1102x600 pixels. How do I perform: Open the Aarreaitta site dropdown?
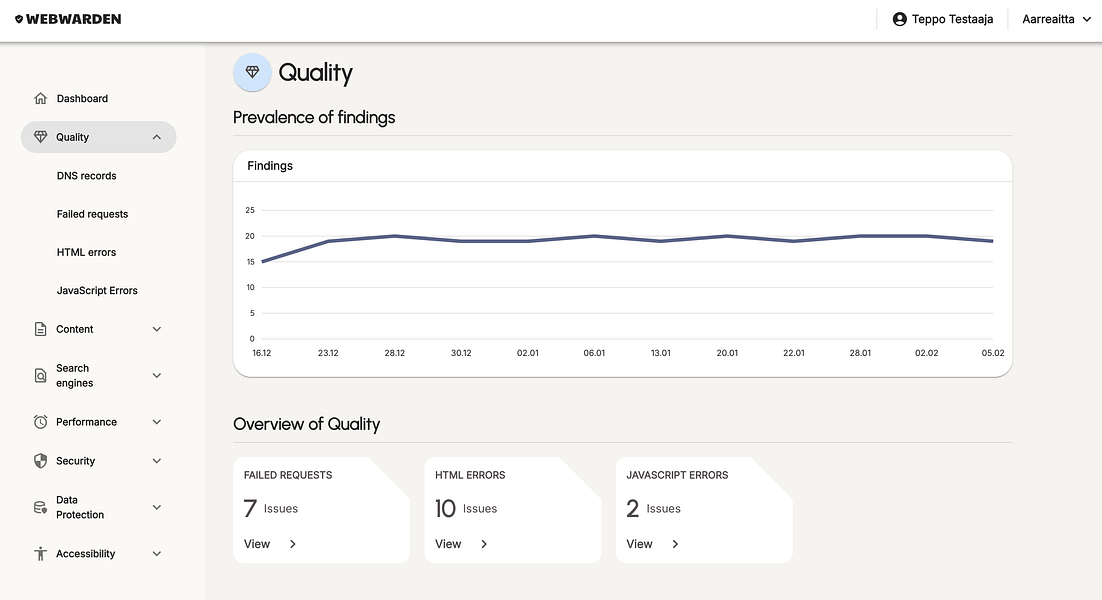(x=1056, y=19)
